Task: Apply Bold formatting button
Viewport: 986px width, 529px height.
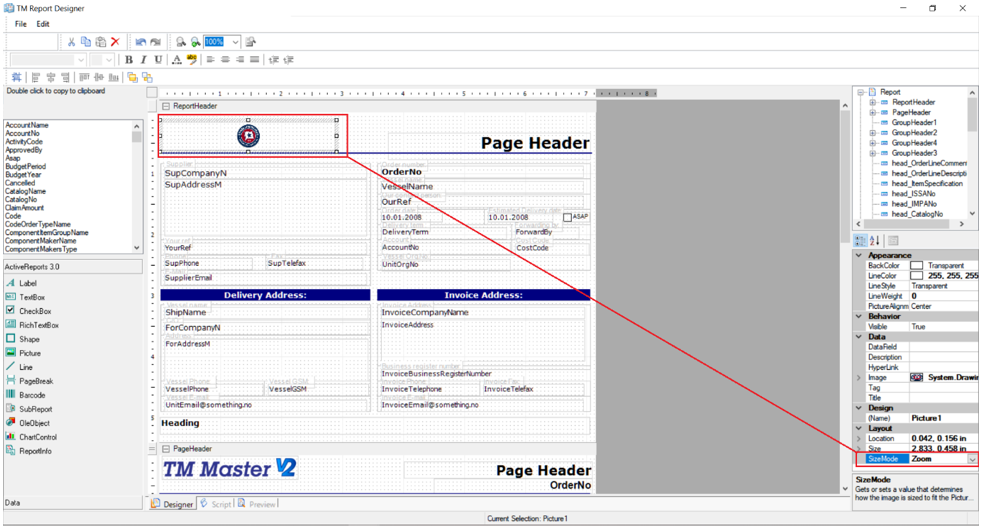Action: (128, 60)
